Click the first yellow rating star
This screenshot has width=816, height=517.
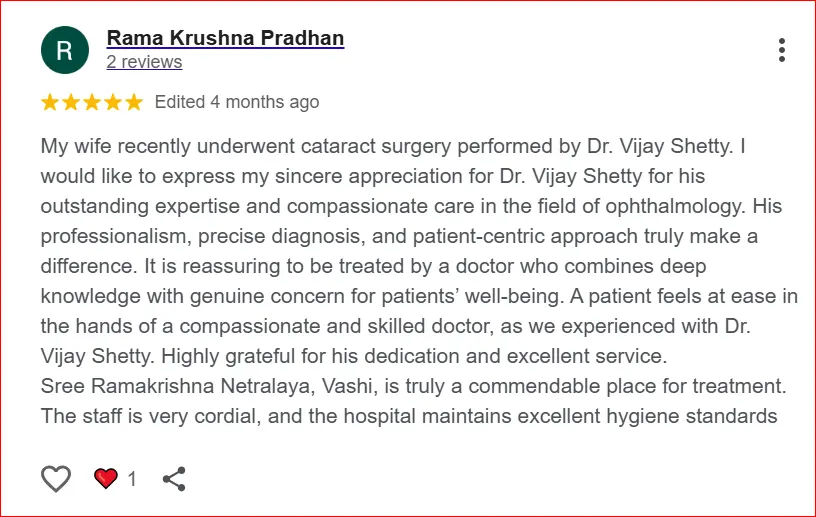50,102
